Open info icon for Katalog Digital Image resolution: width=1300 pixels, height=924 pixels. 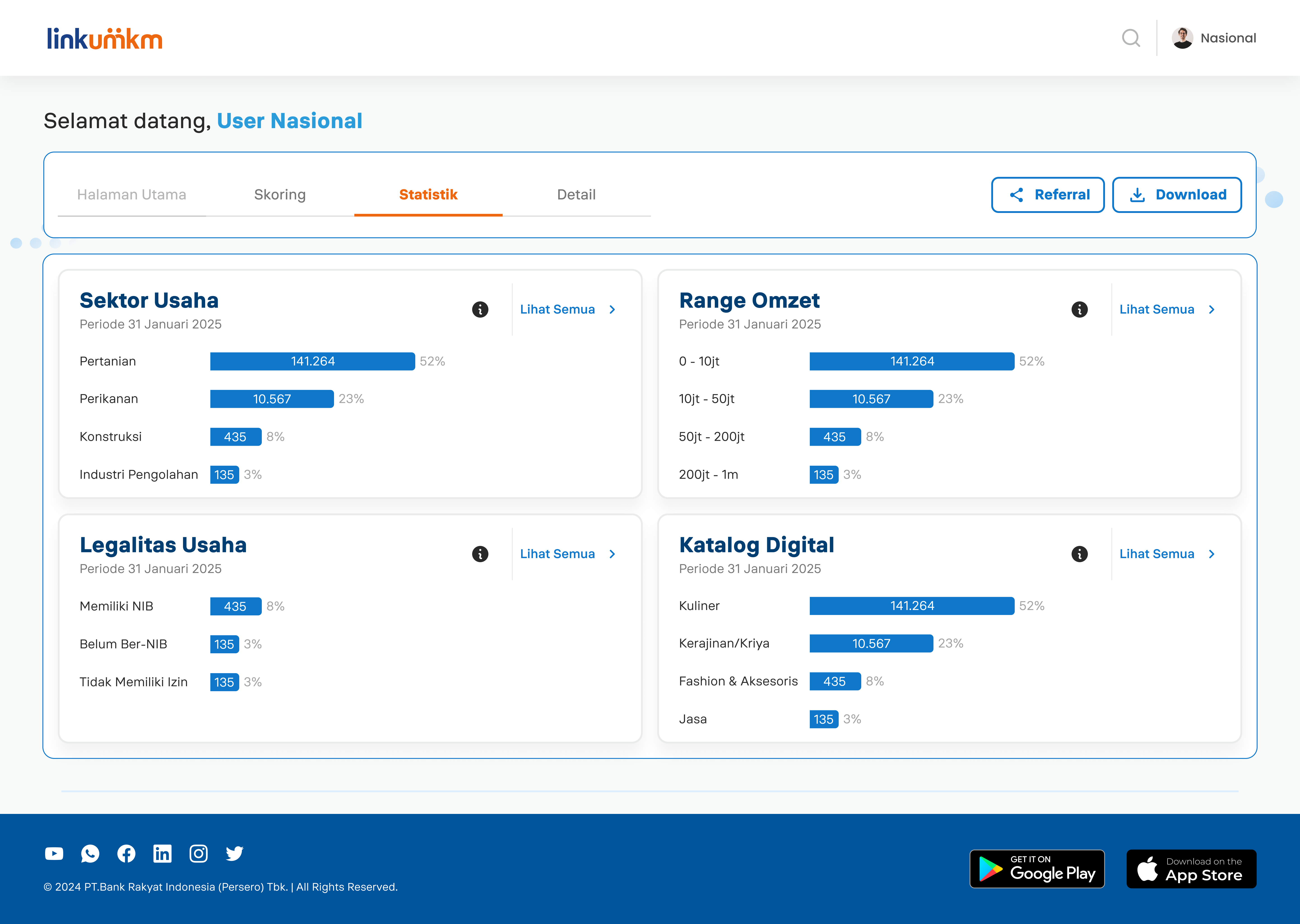coord(1079,554)
